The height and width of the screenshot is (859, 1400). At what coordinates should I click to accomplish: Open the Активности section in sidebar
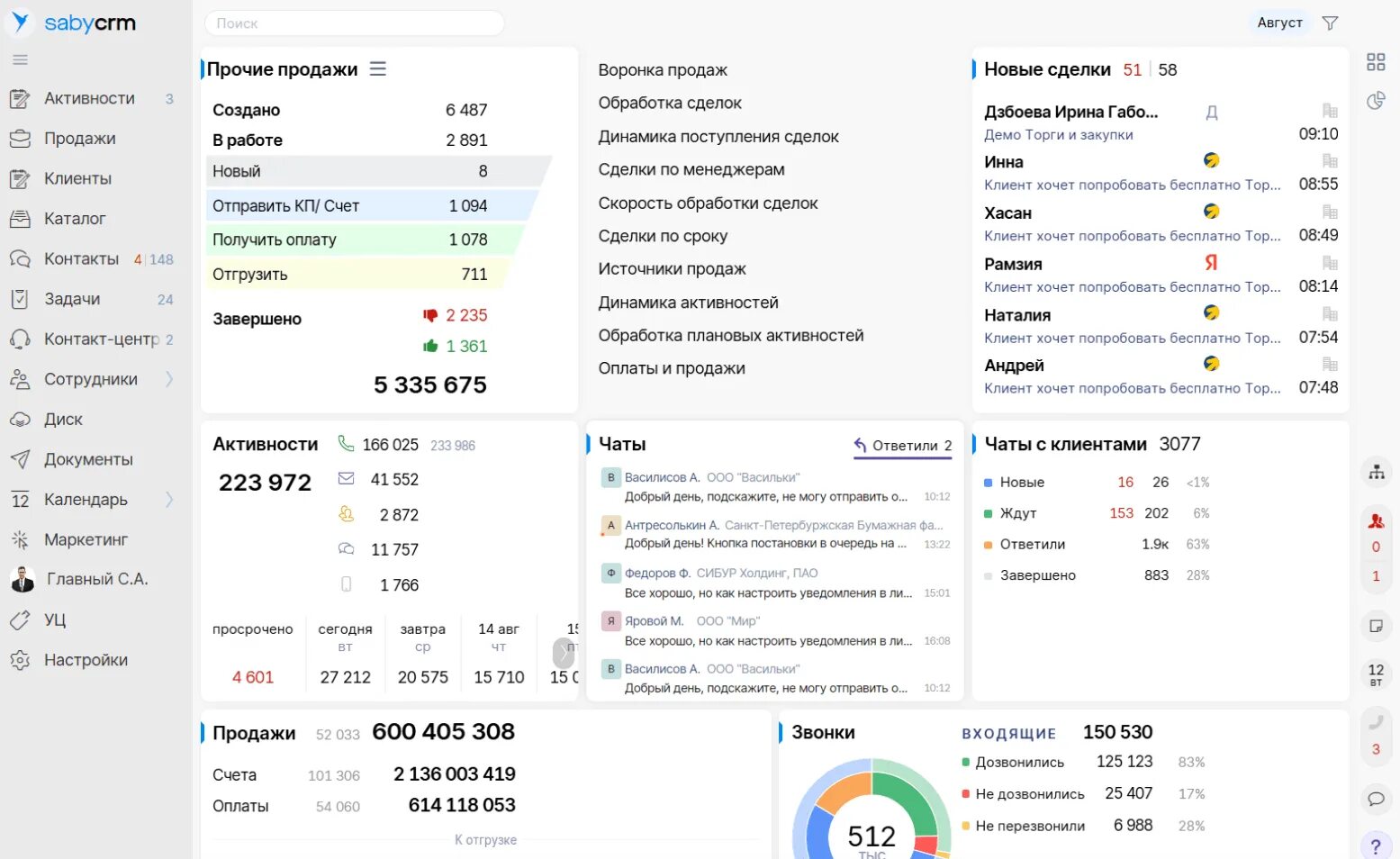click(89, 98)
